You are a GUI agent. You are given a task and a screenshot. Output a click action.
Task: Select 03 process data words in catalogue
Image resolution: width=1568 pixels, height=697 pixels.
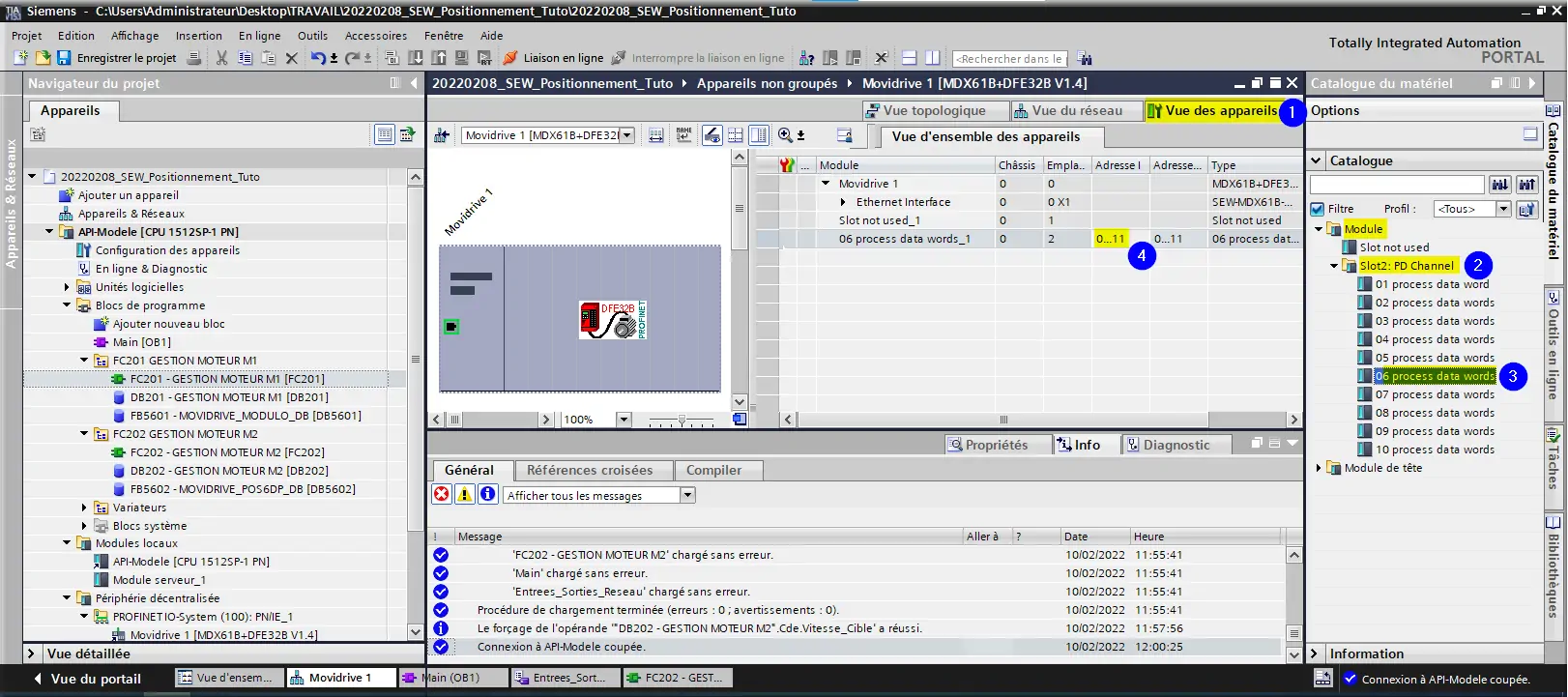tap(1435, 321)
